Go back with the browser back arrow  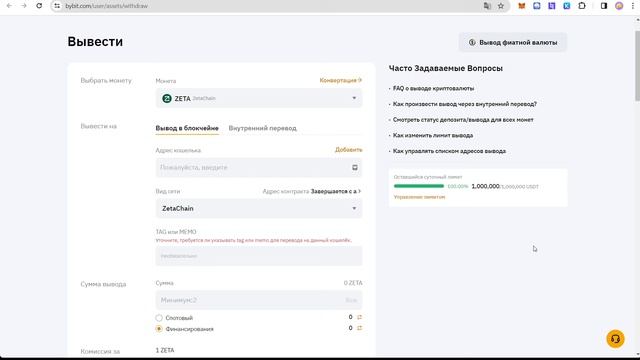9,6
